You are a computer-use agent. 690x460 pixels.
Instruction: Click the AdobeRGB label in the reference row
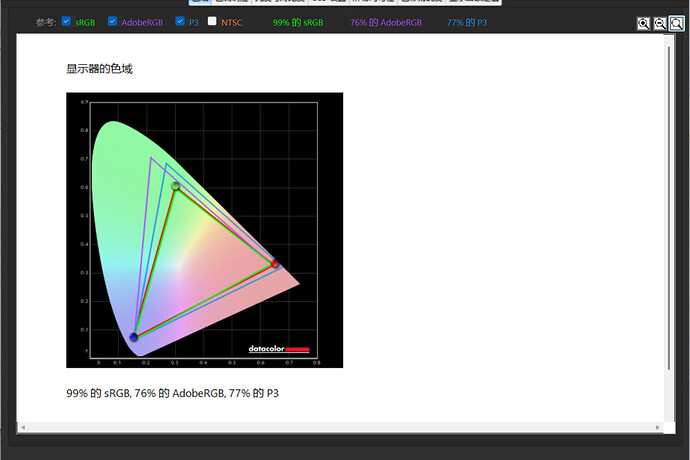point(142,22)
